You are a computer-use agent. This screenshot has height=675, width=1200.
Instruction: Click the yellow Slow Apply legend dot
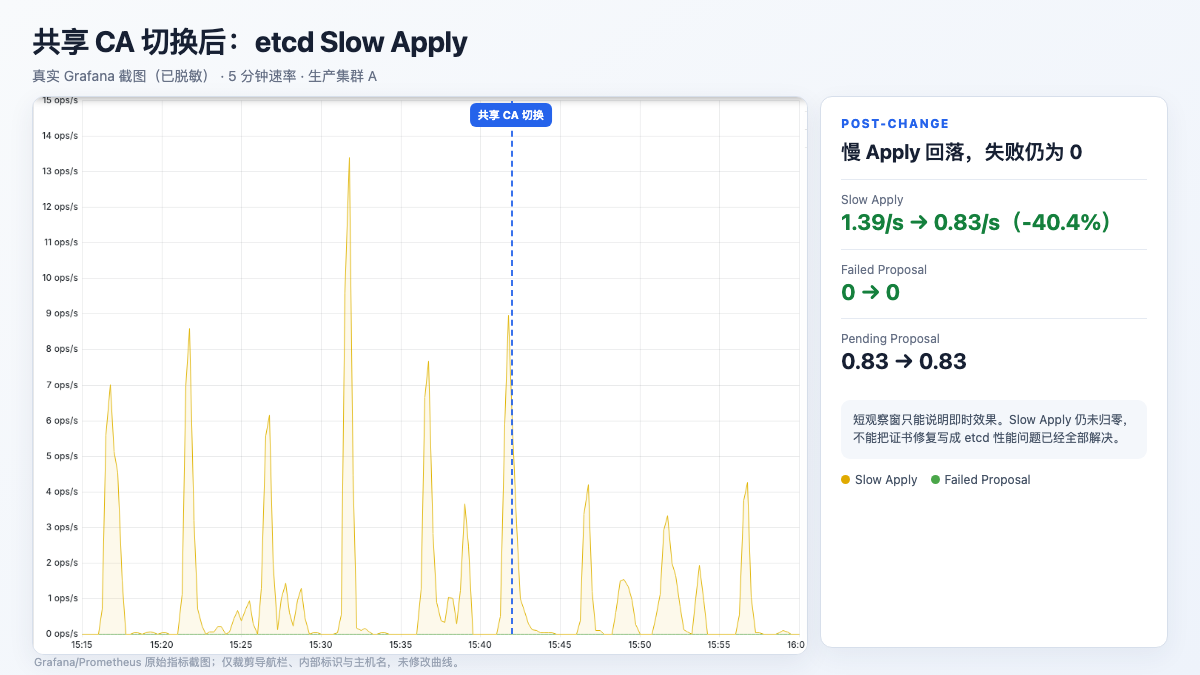846,480
